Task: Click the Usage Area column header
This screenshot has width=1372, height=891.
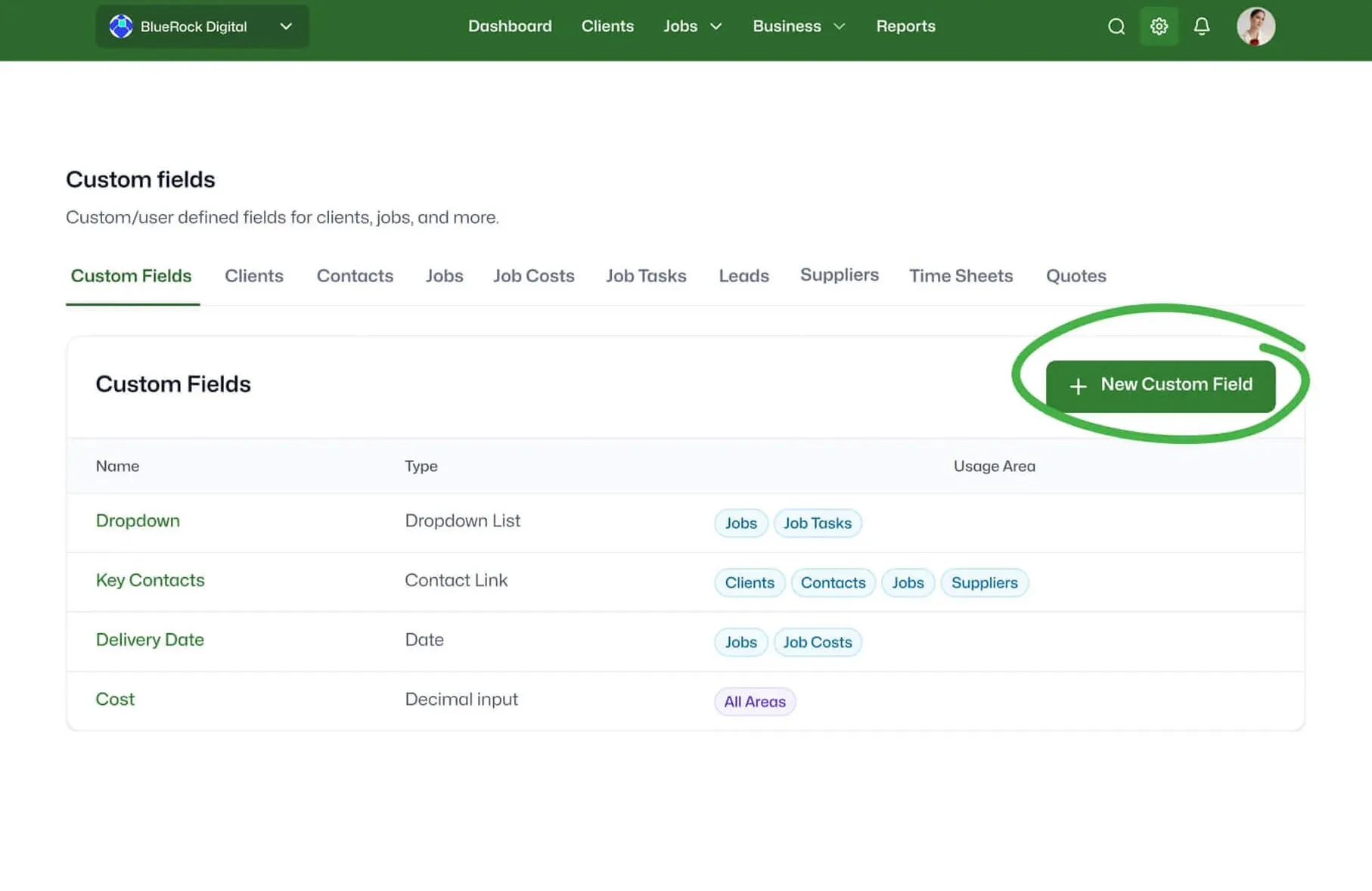Action: (x=994, y=467)
